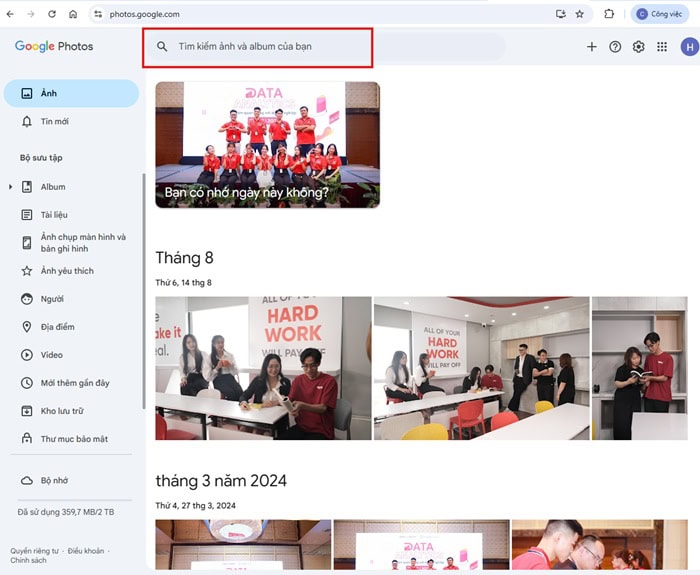Open Video in the sidebar
Screen dimensions: 700x575
[x=71, y=355]
